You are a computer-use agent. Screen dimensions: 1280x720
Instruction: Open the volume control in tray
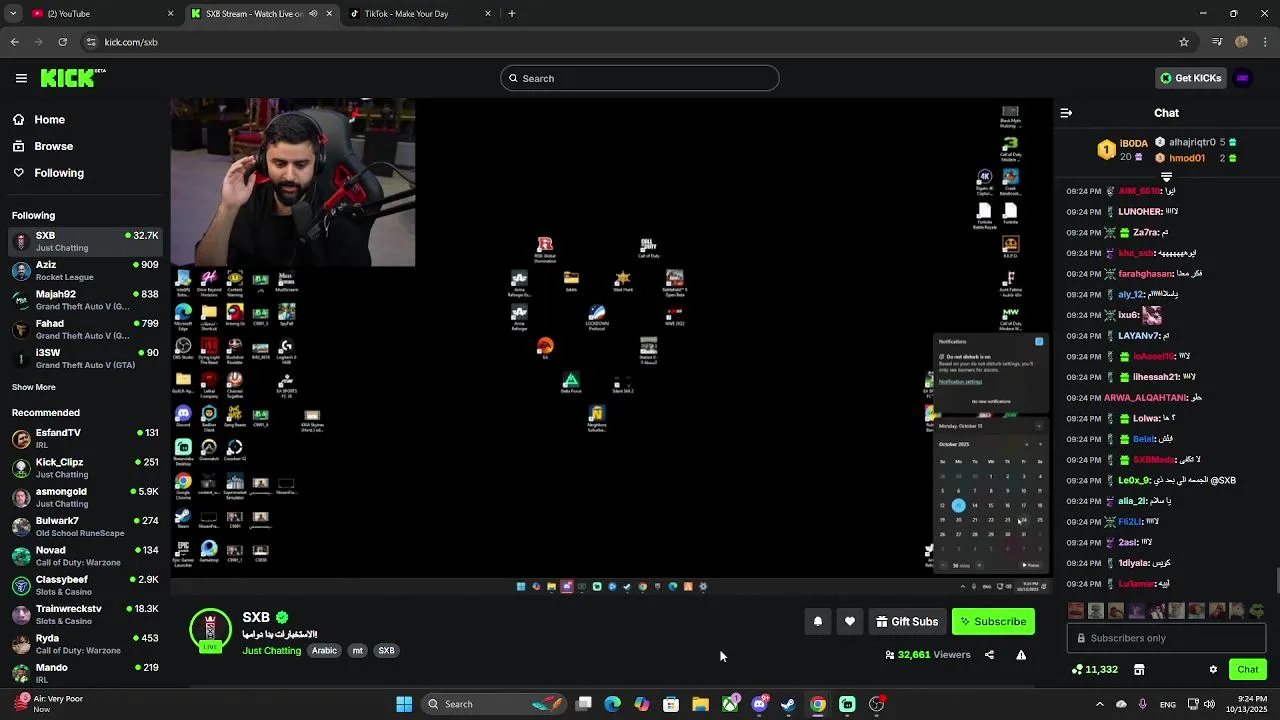coord(1210,704)
